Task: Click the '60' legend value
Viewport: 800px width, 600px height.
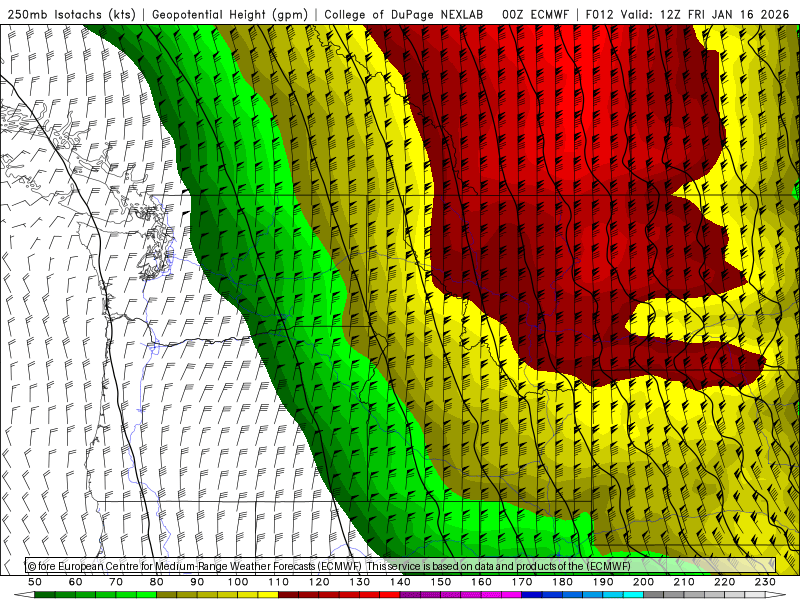Action: pos(75,582)
